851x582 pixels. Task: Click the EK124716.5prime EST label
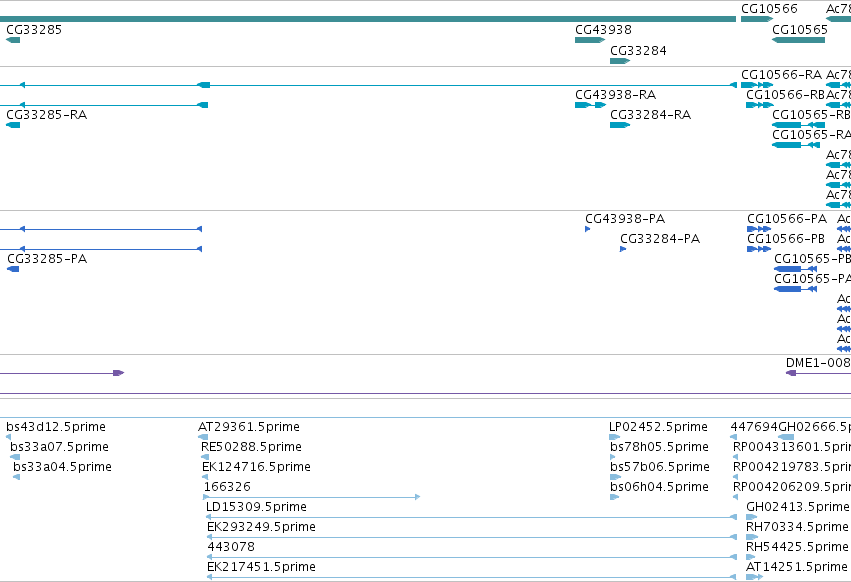pos(256,467)
